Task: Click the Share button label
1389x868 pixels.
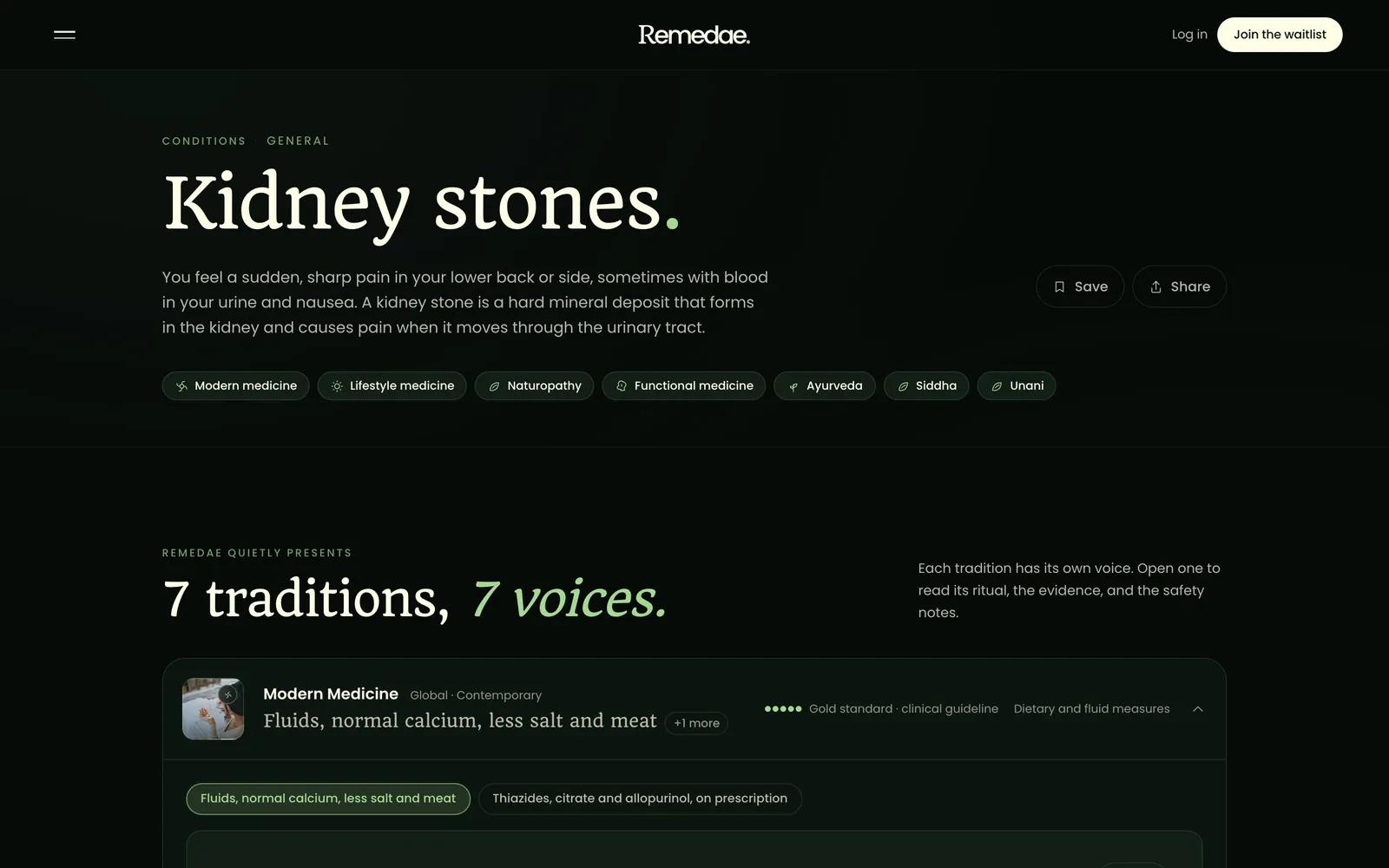Action: 1190,286
